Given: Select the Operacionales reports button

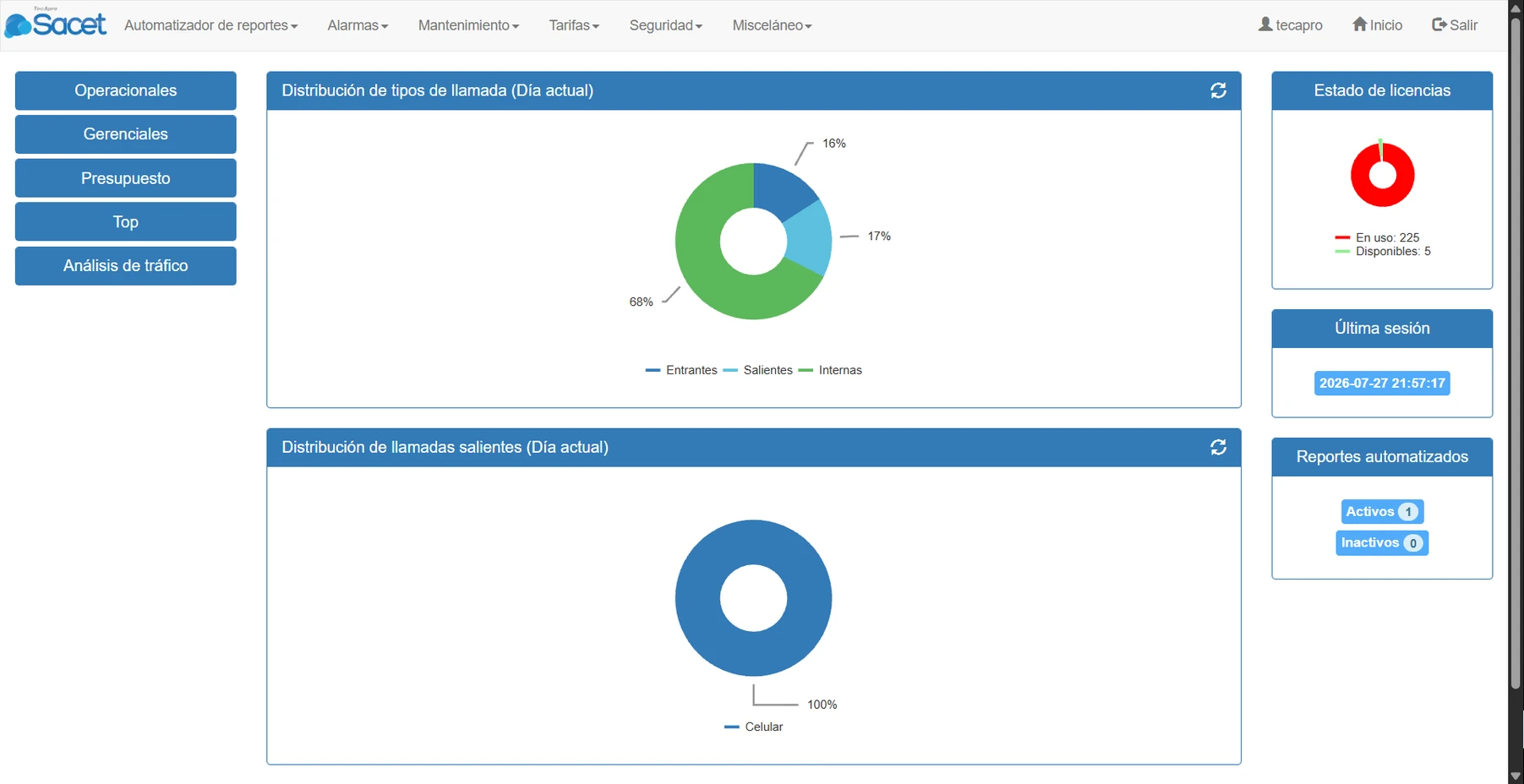Looking at the screenshot, I should (x=126, y=90).
